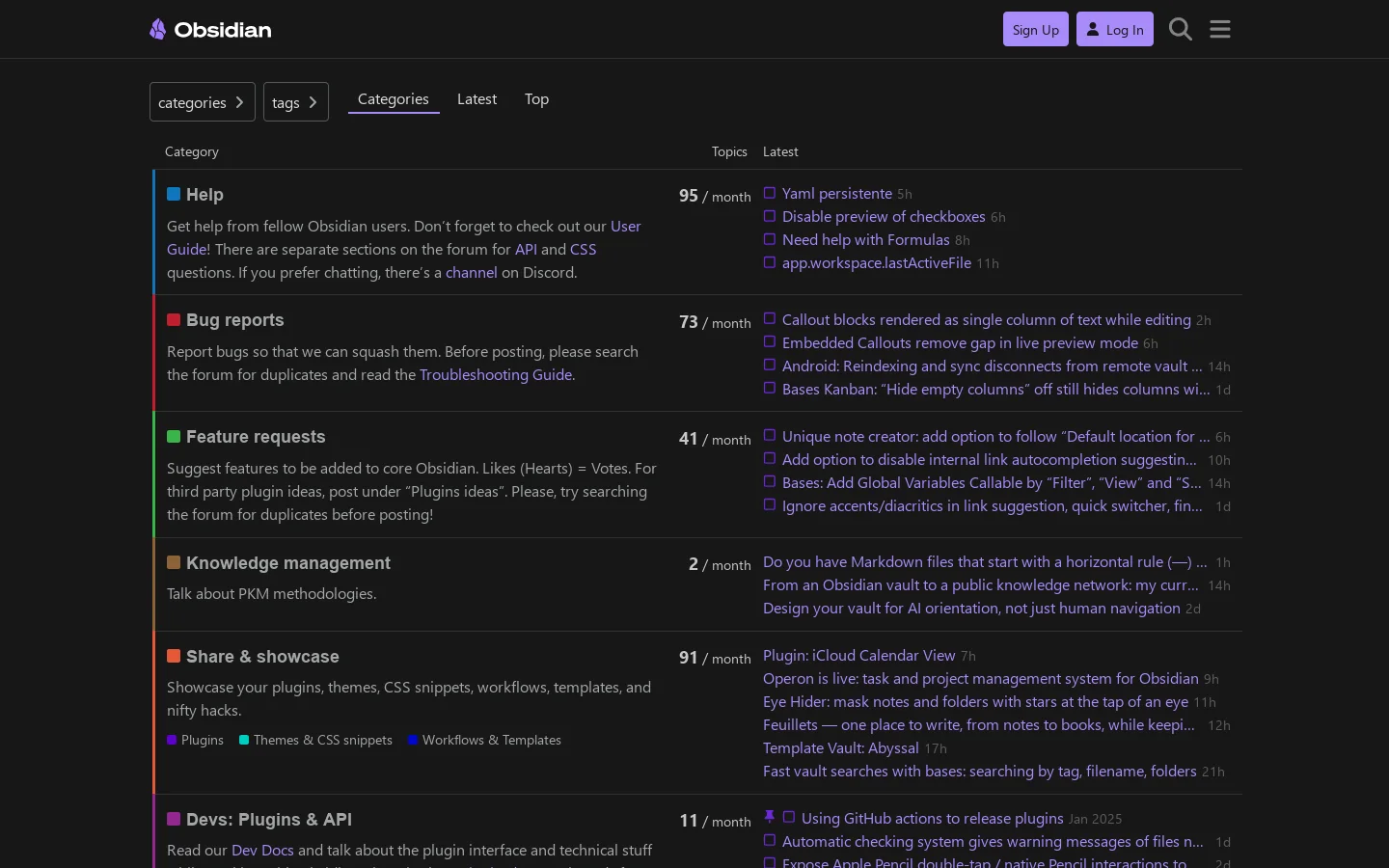Screen dimensions: 1389x868
Task: Open topic Plugin: iCloud Calendar View
Action: pyautogui.click(x=859, y=655)
